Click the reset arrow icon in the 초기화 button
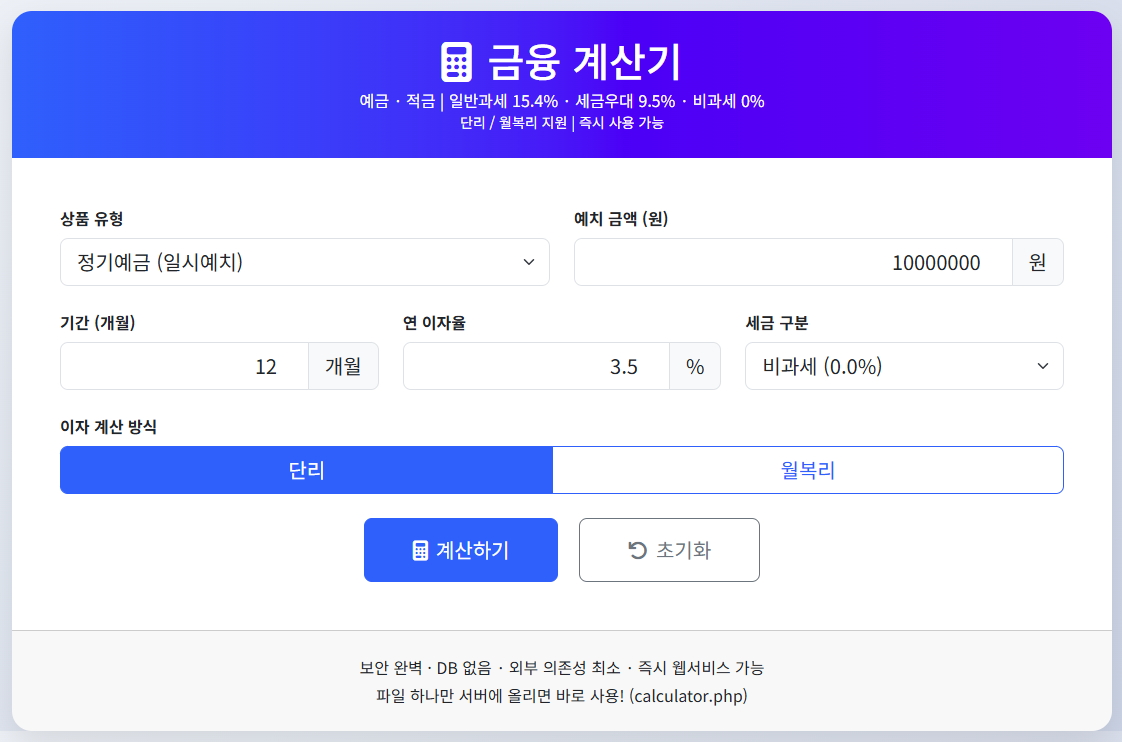 (x=637, y=550)
